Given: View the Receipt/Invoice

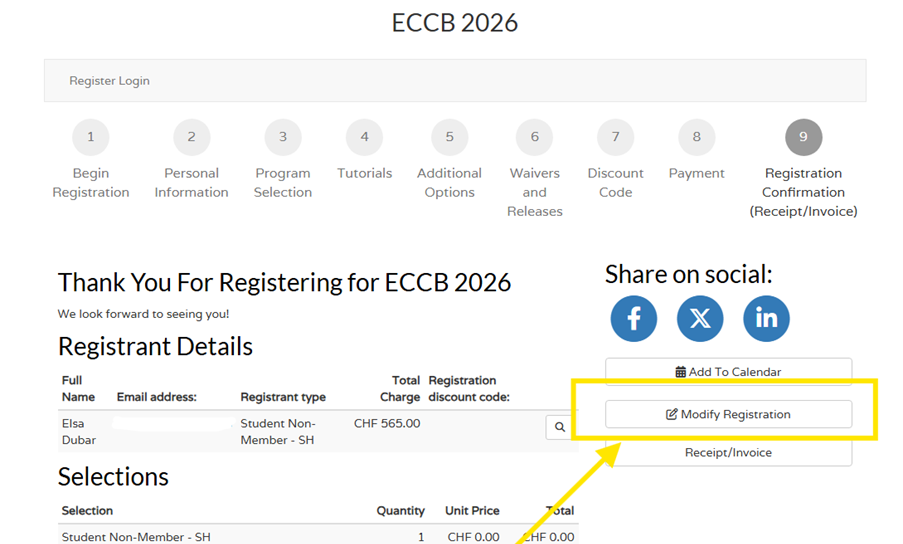Looking at the screenshot, I should click(x=728, y=453).
